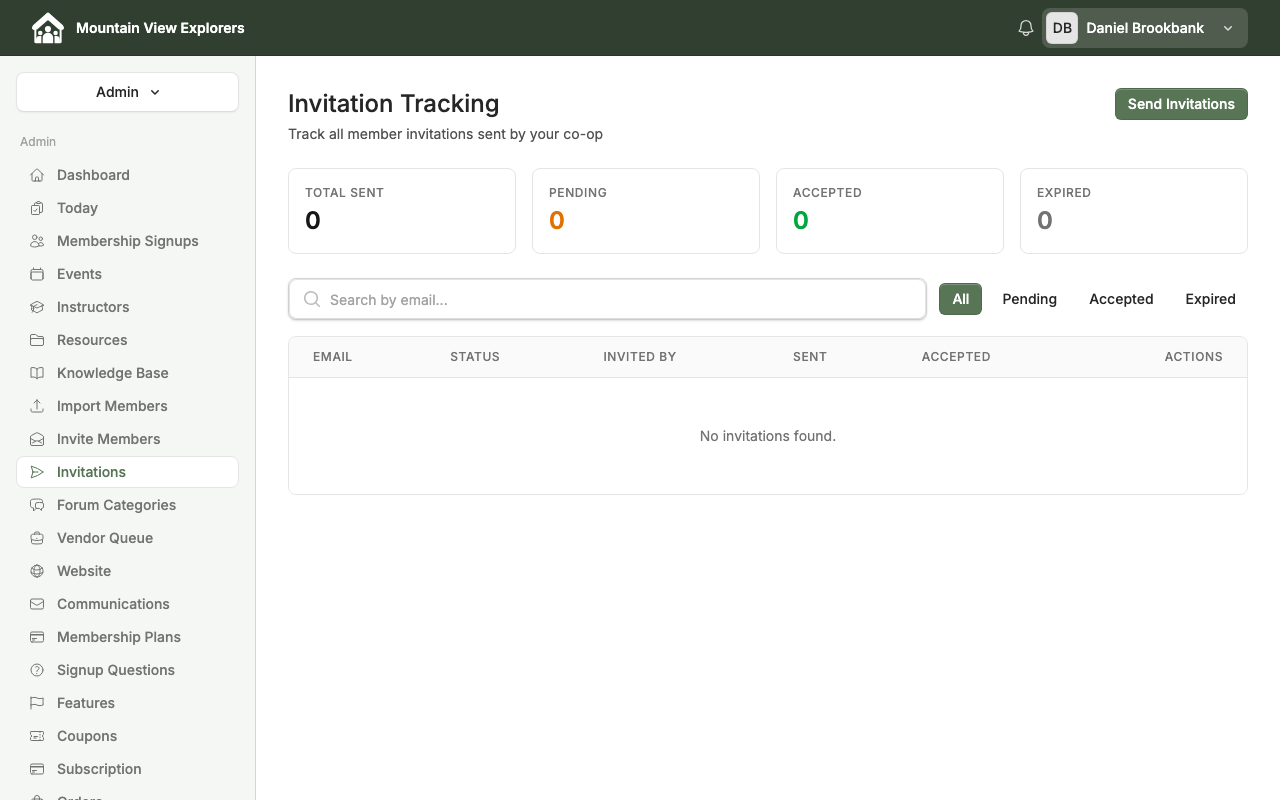The image size is (1280, 800).
Task: Click the INVITED BY column header
Action: pos(640,357)
